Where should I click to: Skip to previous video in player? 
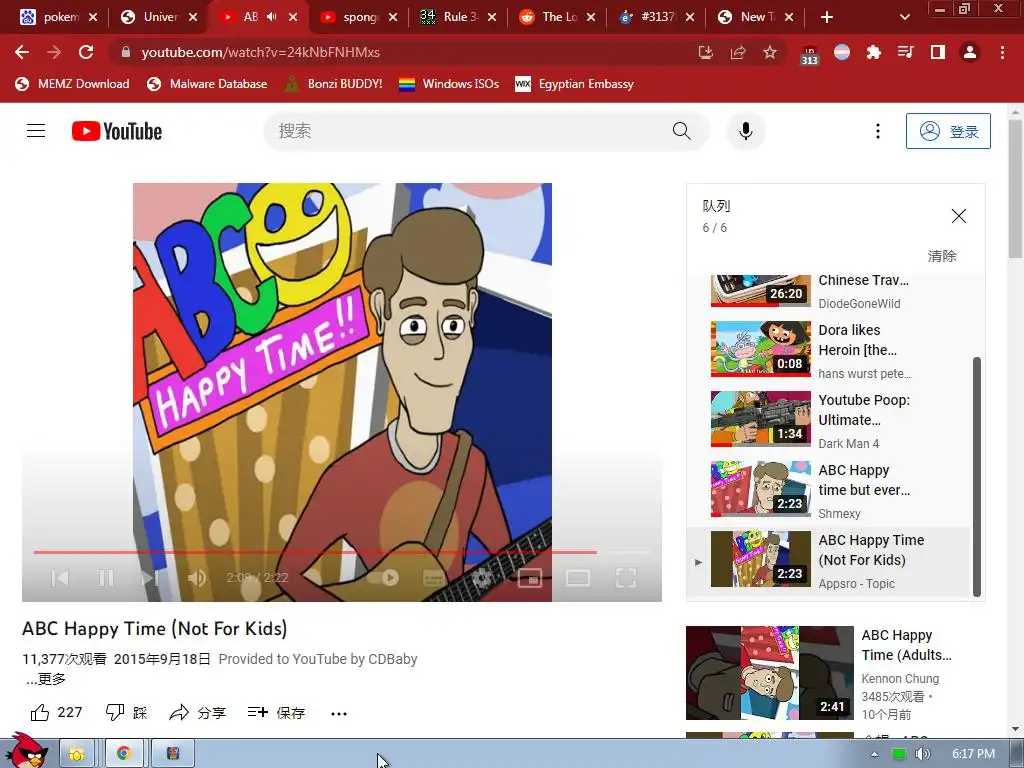(x=59, y=577)
